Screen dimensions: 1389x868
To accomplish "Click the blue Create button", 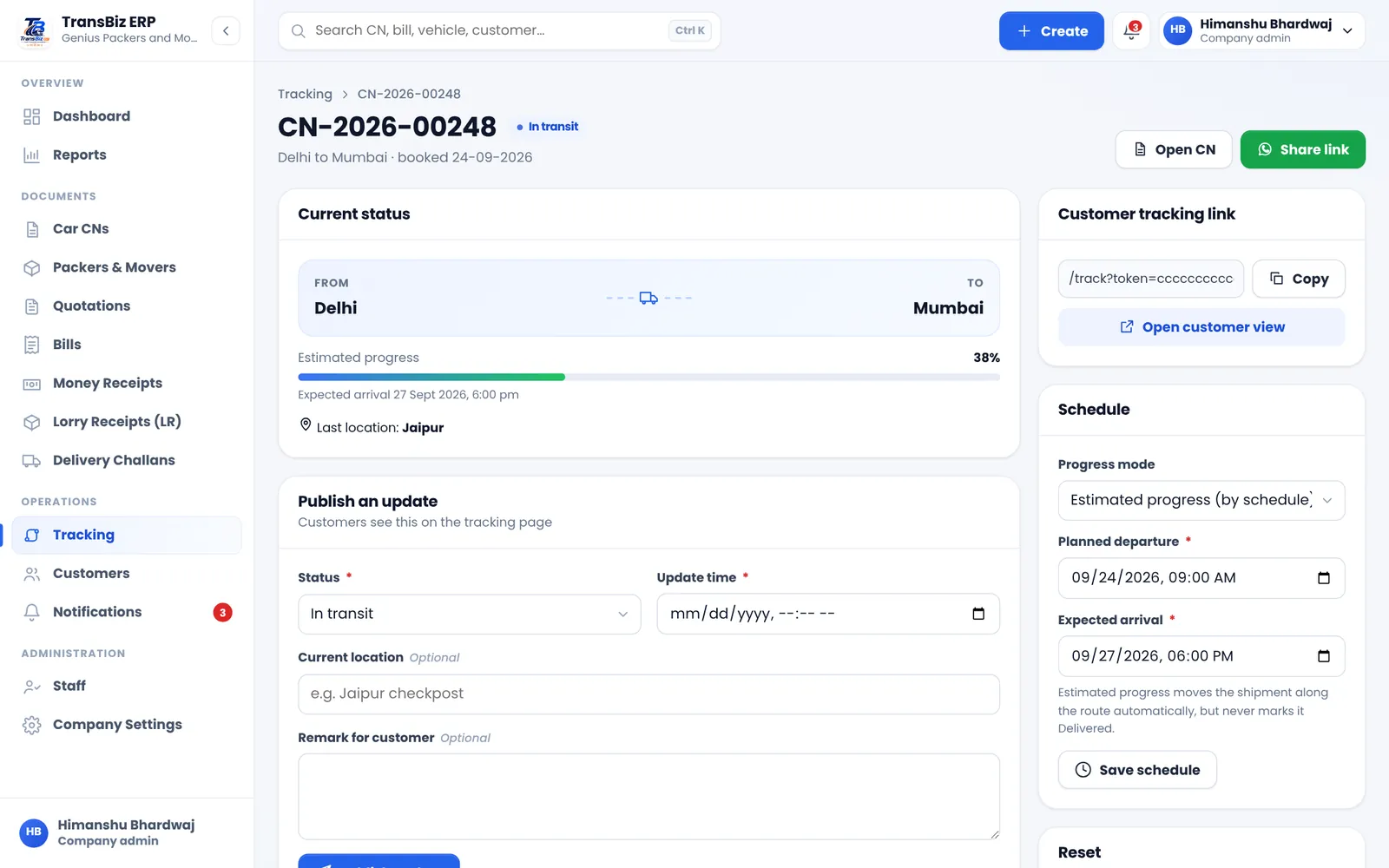I will coord(1051,30).
